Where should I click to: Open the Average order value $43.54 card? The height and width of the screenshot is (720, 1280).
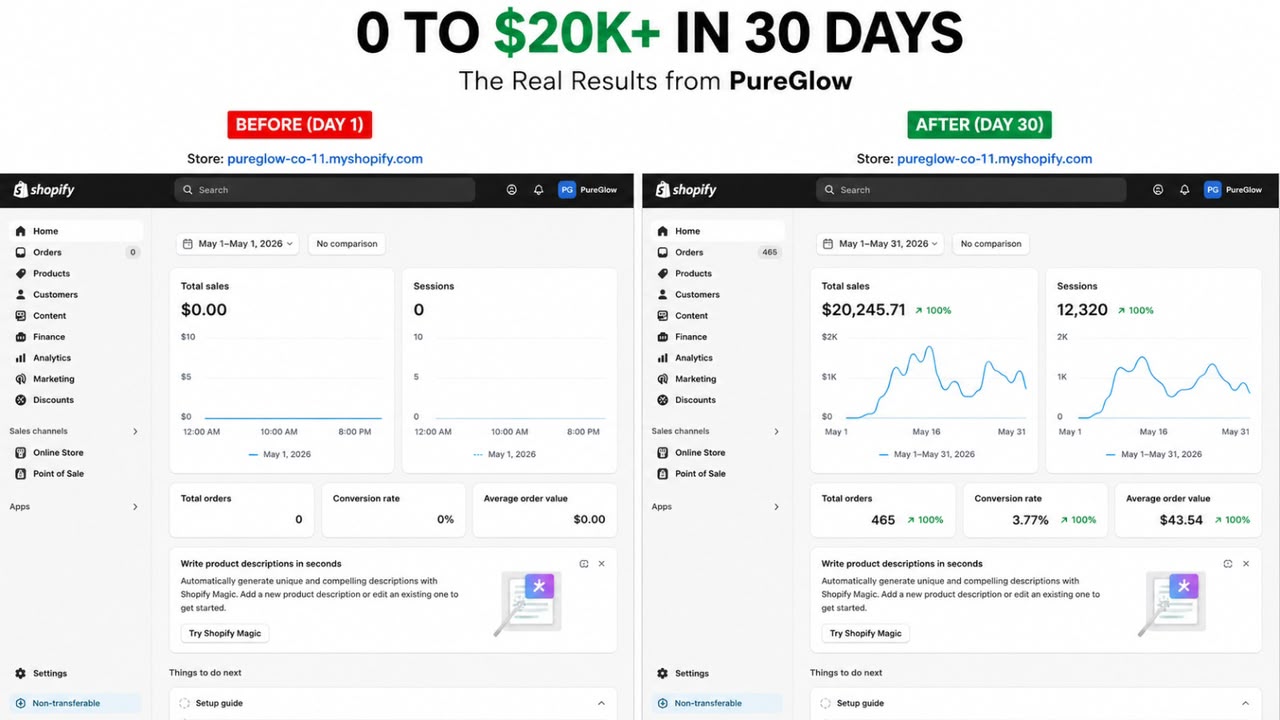(1188, 510)
